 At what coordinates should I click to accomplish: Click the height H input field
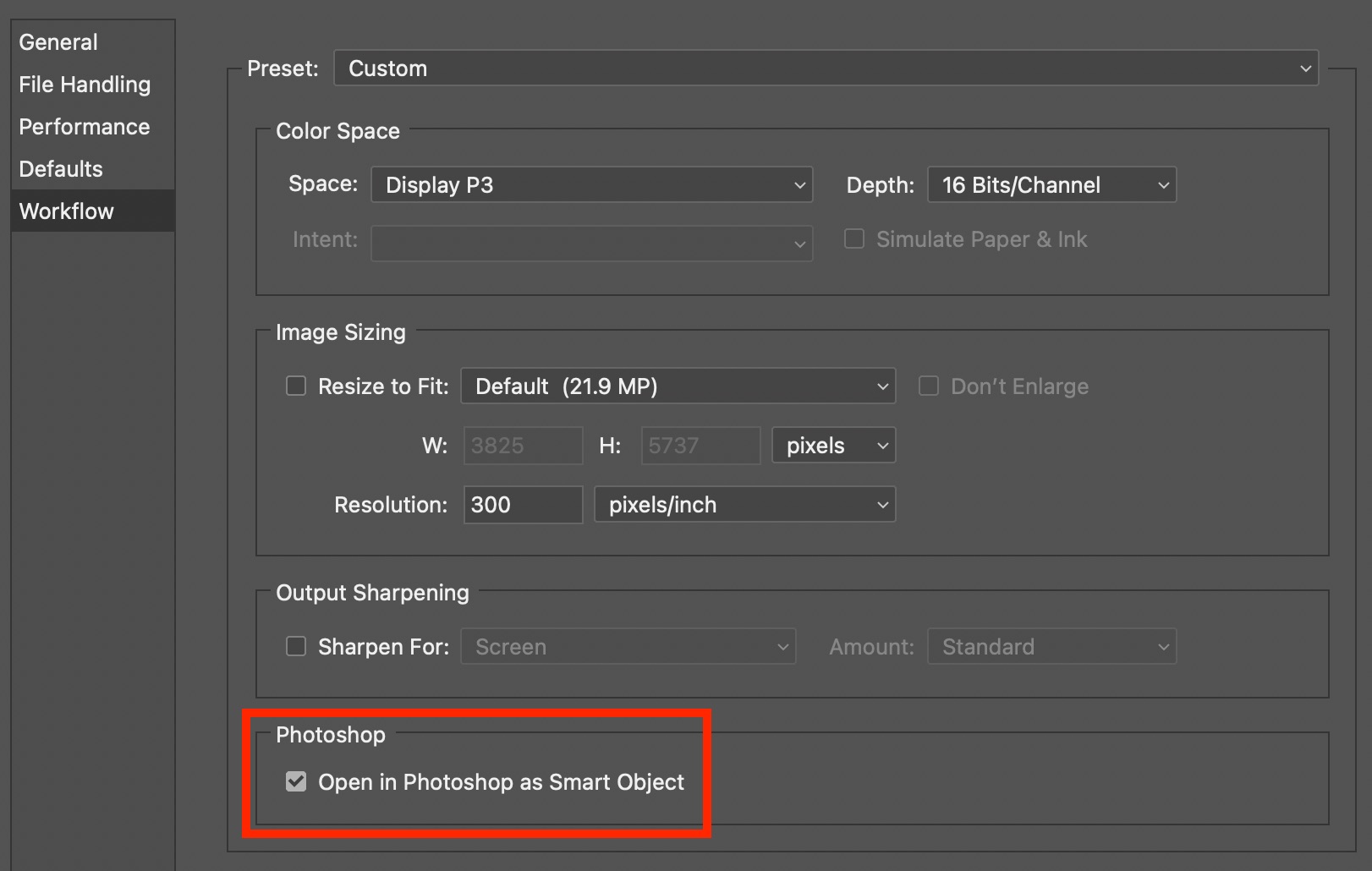click(700, 446)
